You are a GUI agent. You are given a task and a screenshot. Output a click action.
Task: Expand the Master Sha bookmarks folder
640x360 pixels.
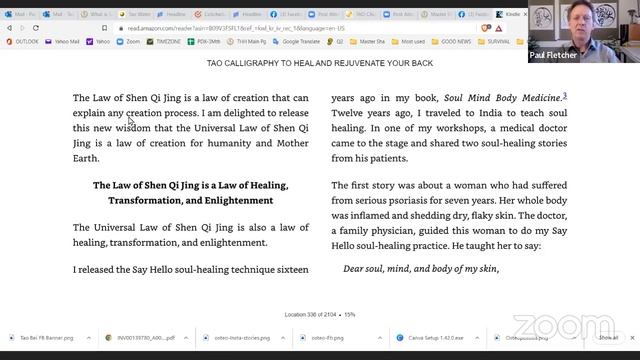(x=367, y=42)
